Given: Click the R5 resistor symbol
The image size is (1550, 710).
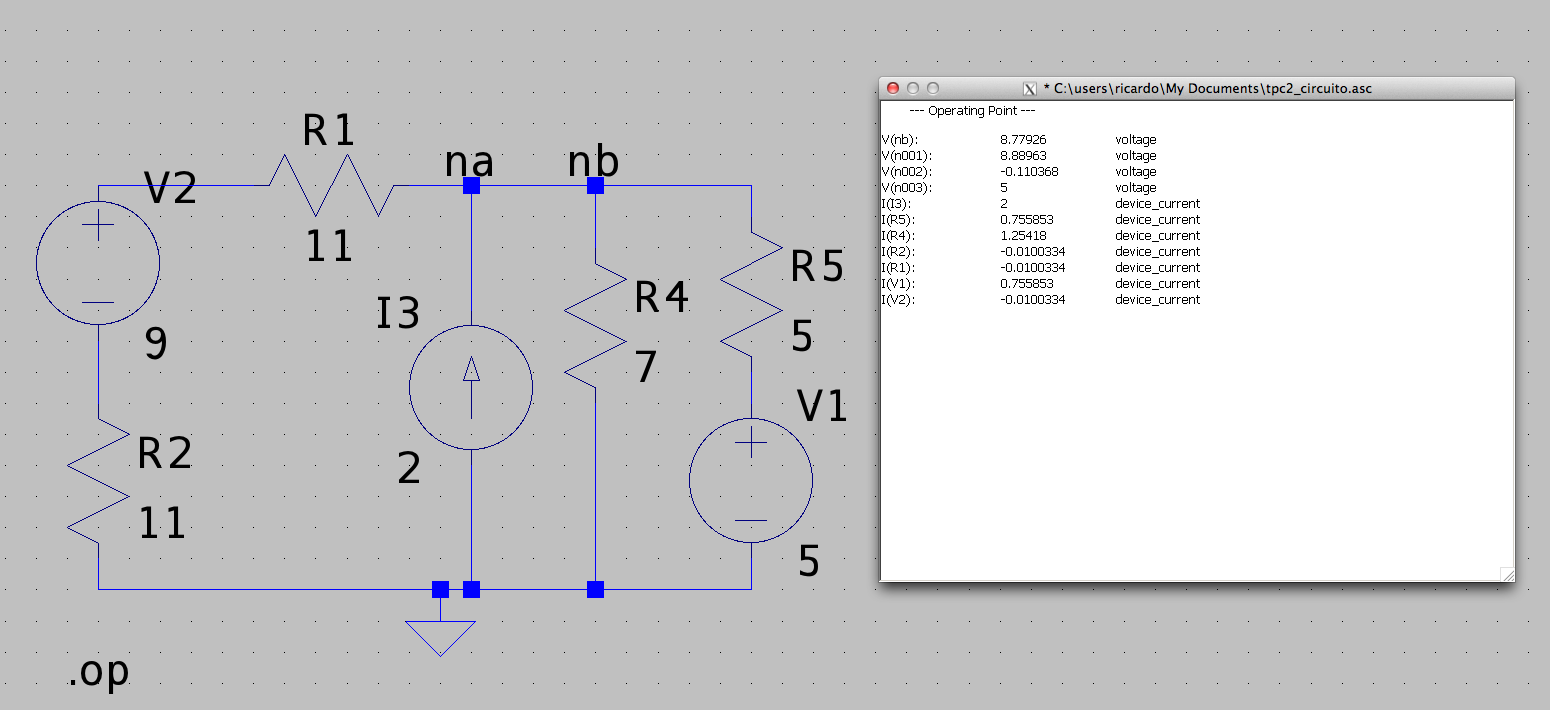Looking at the screenshot, I should (x=751, y=295).
